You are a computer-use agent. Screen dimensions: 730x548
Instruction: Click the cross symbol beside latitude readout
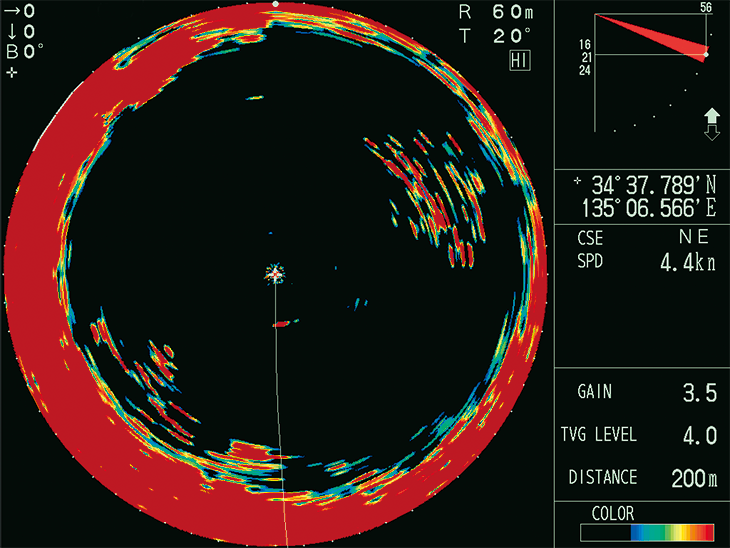coord(578,183)
